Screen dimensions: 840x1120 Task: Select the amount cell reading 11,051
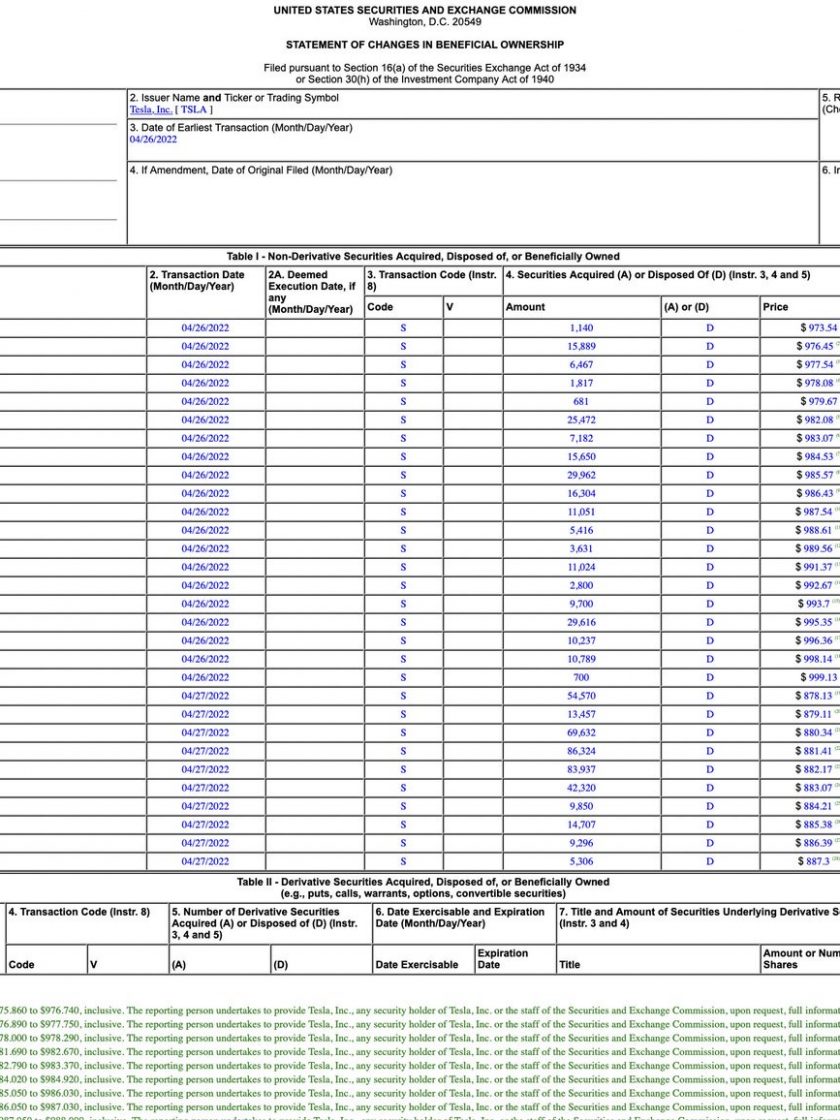pyautogui.click(x=581, y=512)
